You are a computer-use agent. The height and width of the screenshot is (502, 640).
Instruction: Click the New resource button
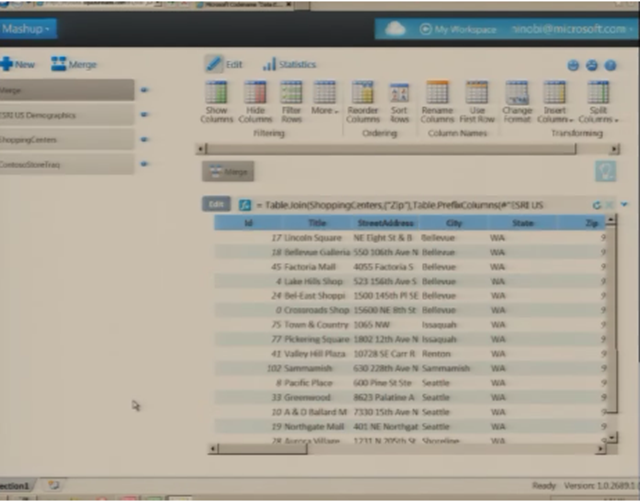17,64
